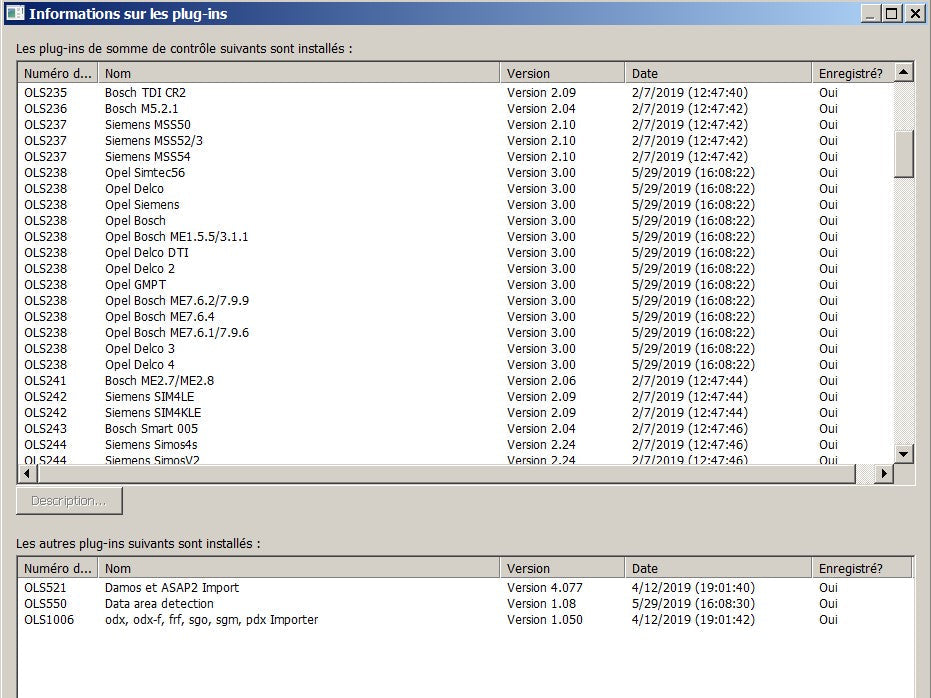Click the OLS1006 number cell
931x698 pixels.
49,620
